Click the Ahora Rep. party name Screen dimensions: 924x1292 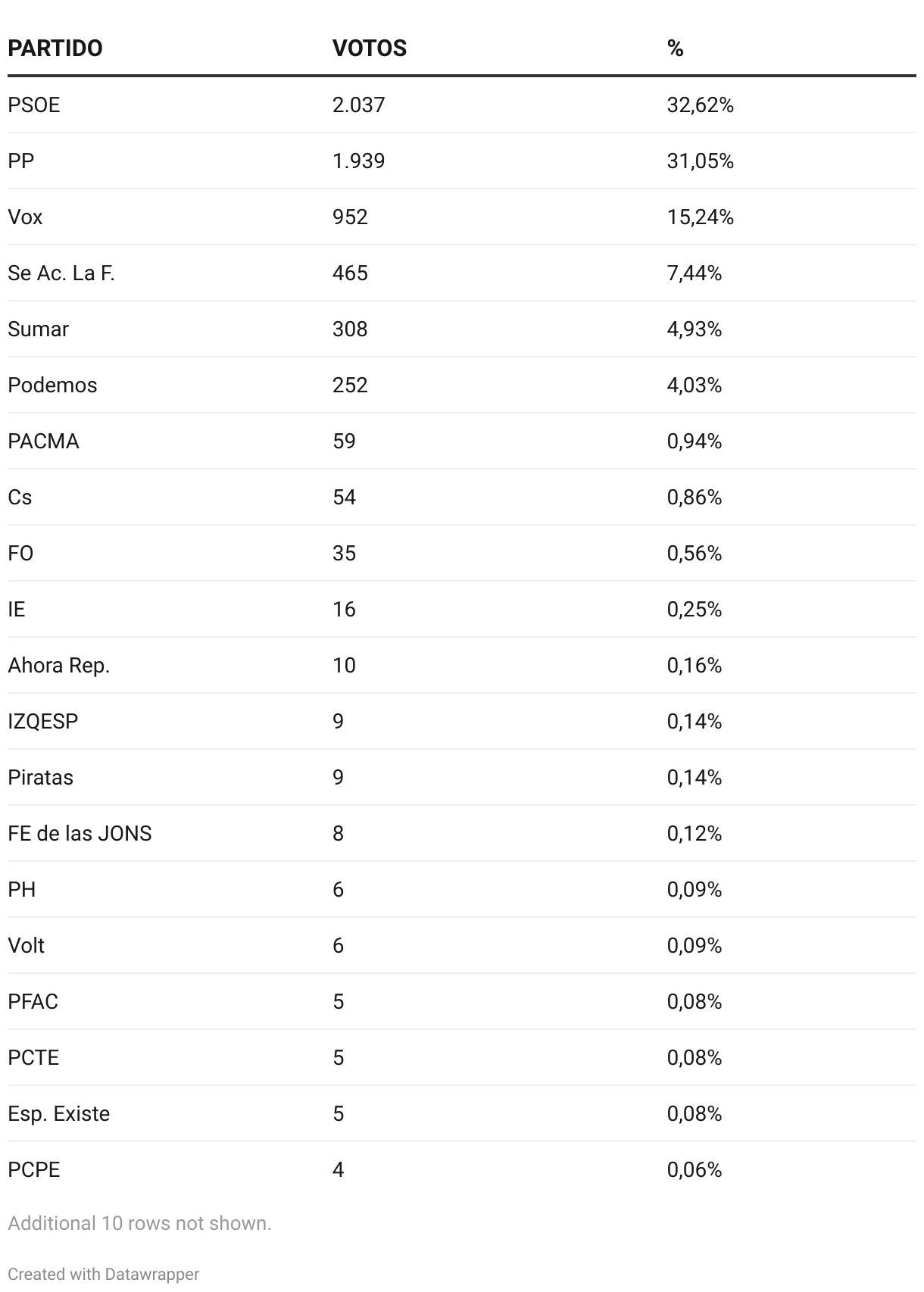(59, 665)
